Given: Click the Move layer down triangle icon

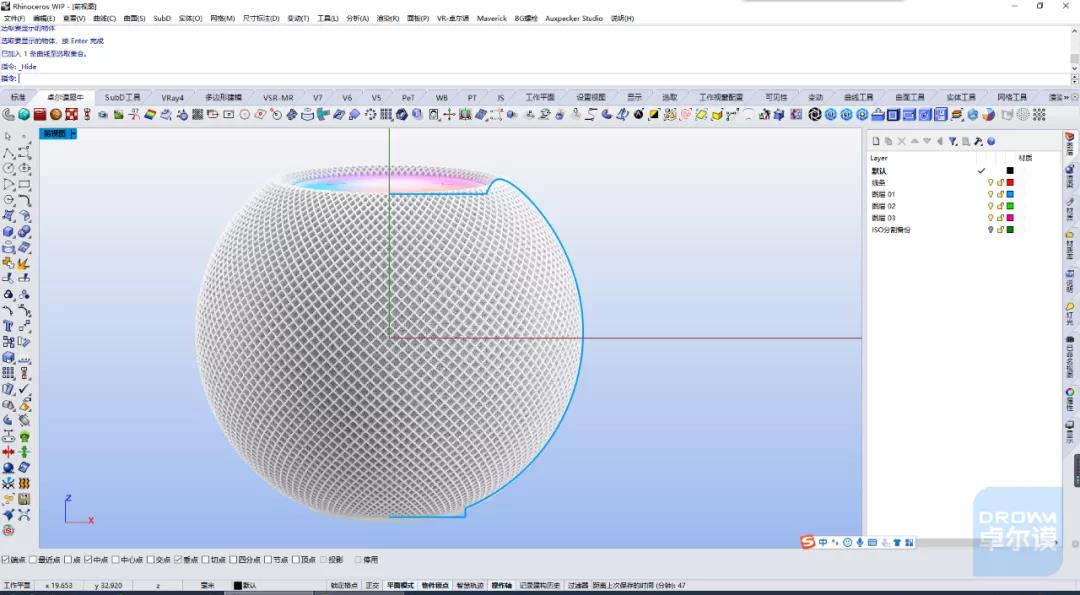Looking at the screenshot, I should pos(927,141).
